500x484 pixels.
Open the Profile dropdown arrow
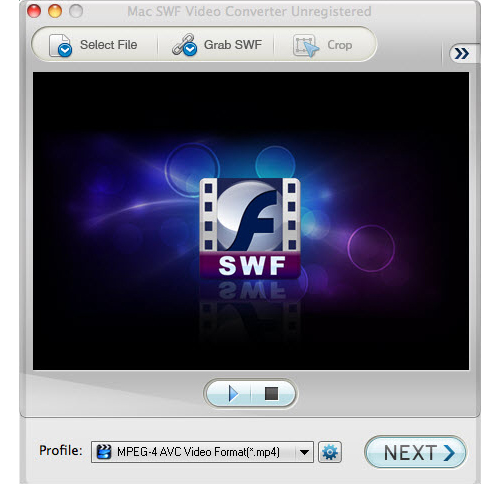tap(304, 452)
